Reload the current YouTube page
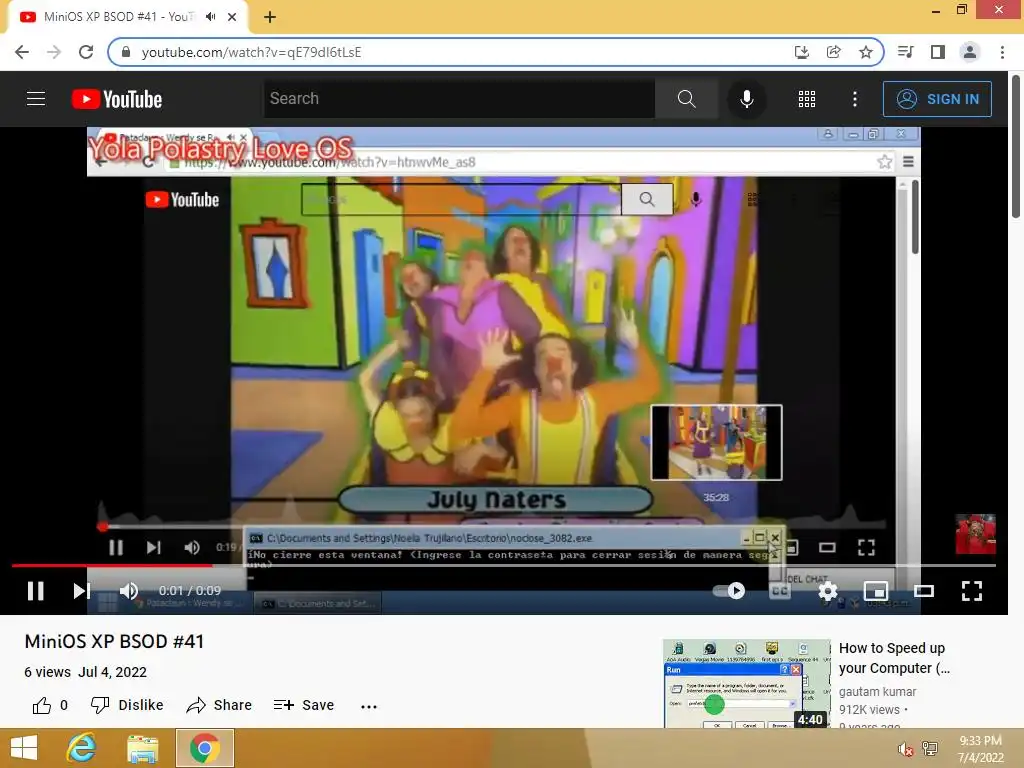Screen dimensions: 1024x768 point(86,52)
